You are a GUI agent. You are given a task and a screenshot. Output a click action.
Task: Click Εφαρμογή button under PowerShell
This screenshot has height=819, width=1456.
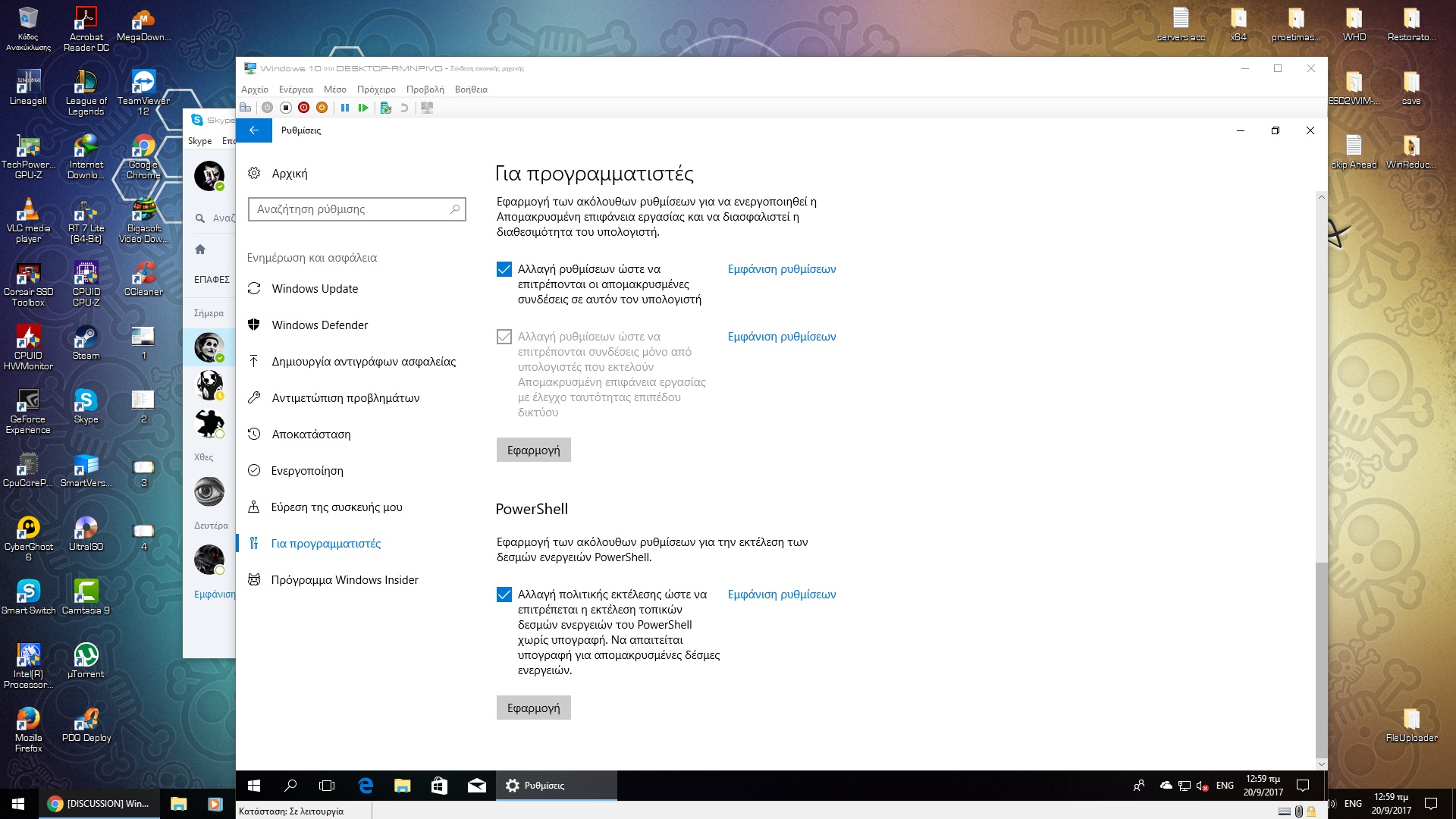click(534, 708)
